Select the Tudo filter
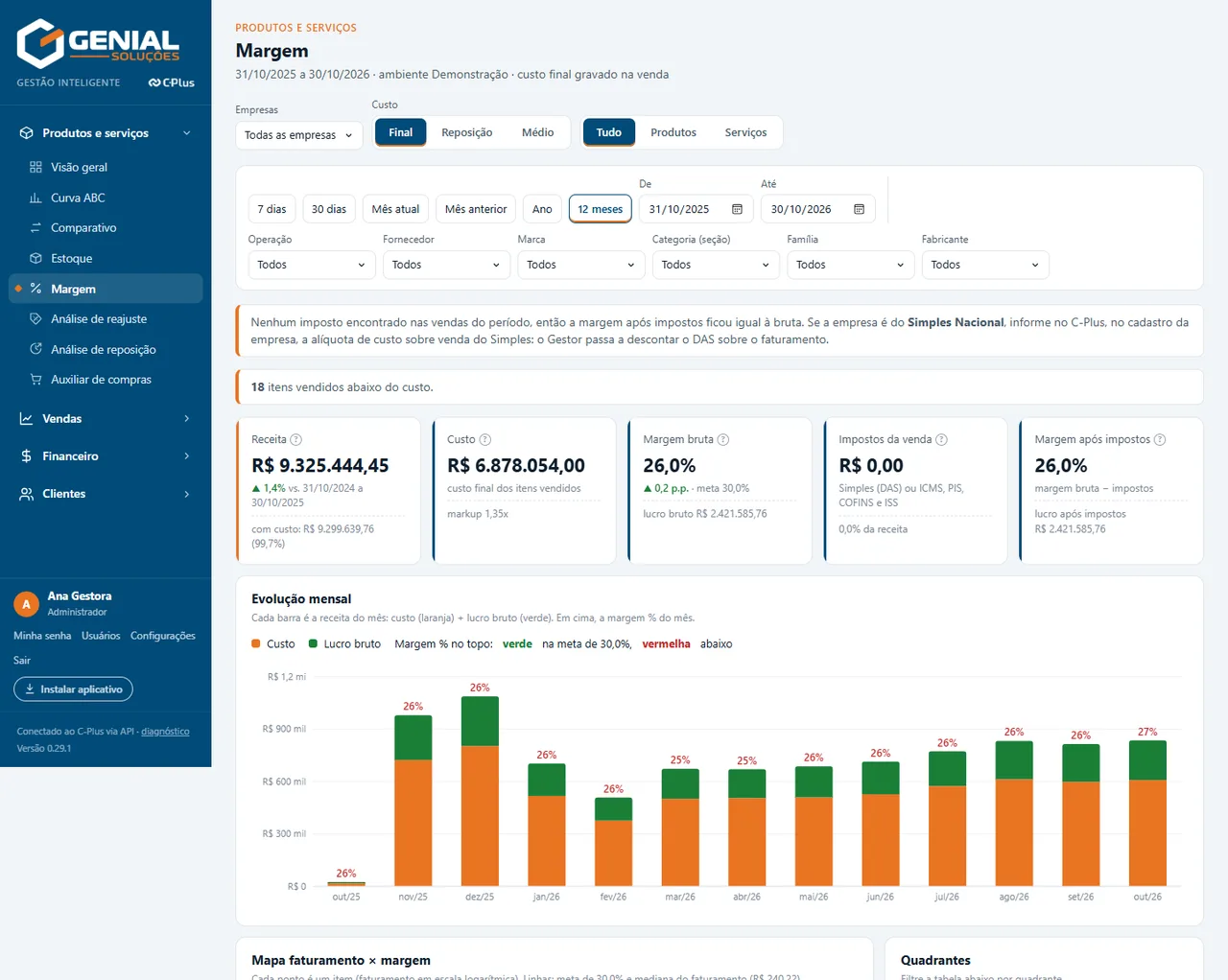This screenshot has height=980, width=1228. point(609,132)
